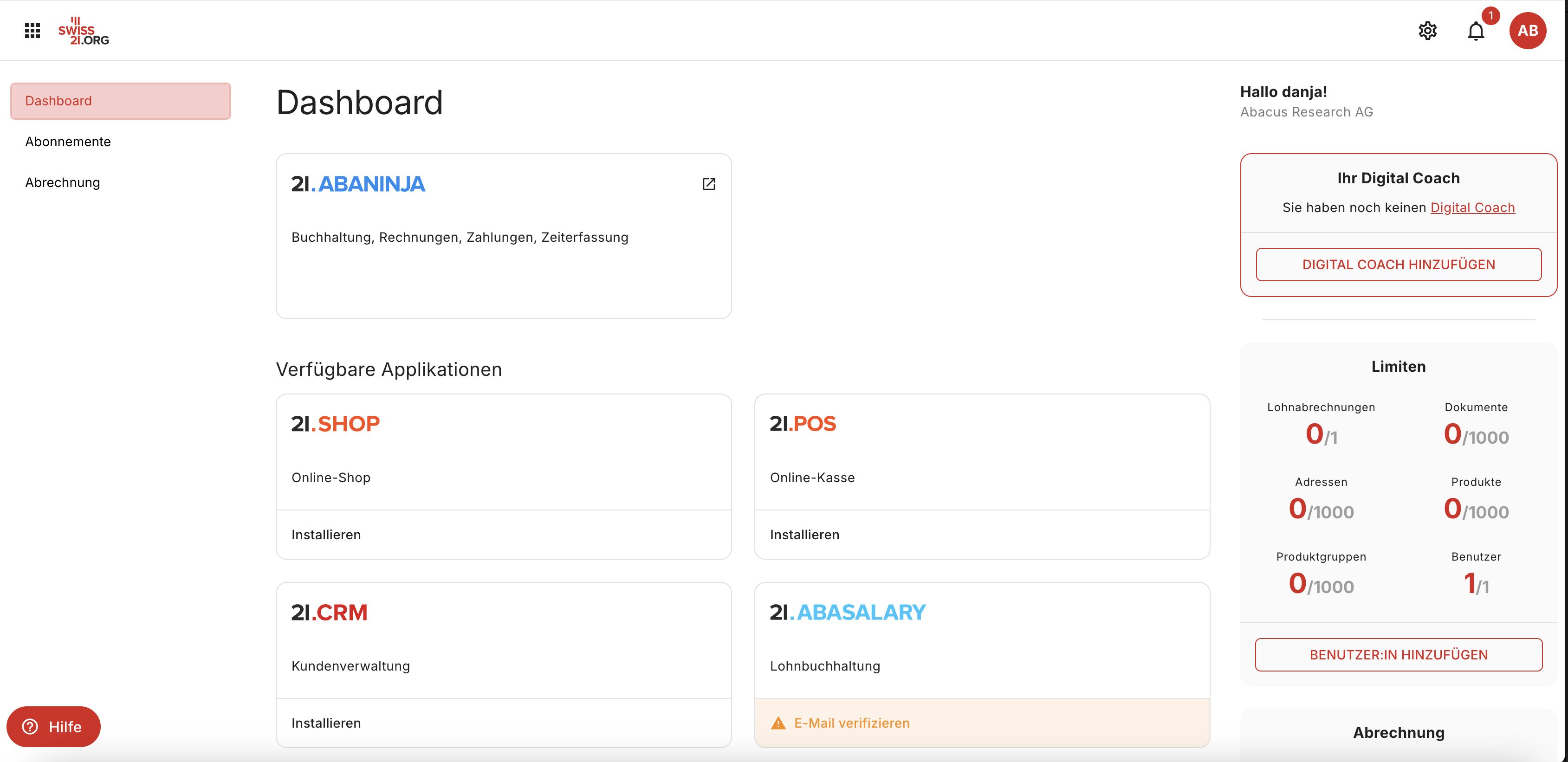Install the 21.CRM application
1568x762 pixels.
326,723
